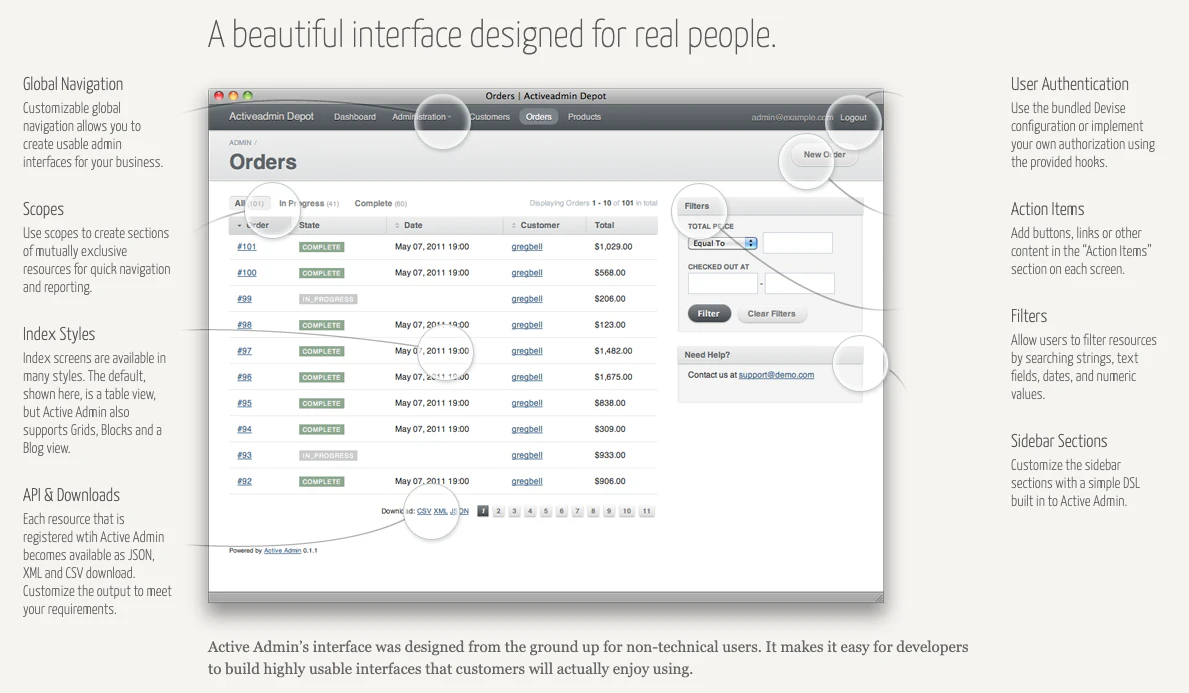Screen dimensions: 1189x693
Task: Click the Total column header
Action: [x=621, y=225]
